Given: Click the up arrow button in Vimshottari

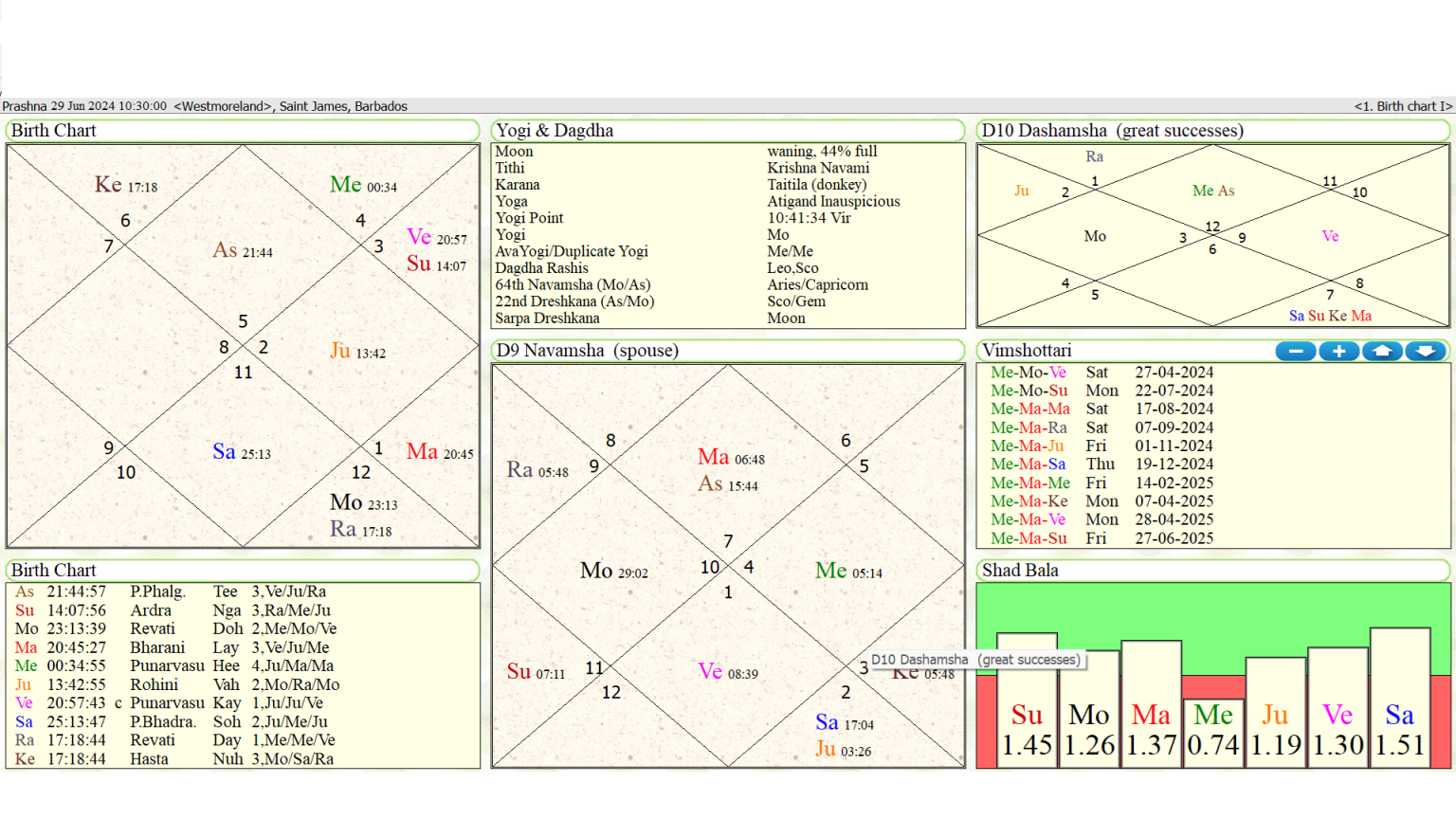Looking at the screenshot, I should tap(1382, 352).
